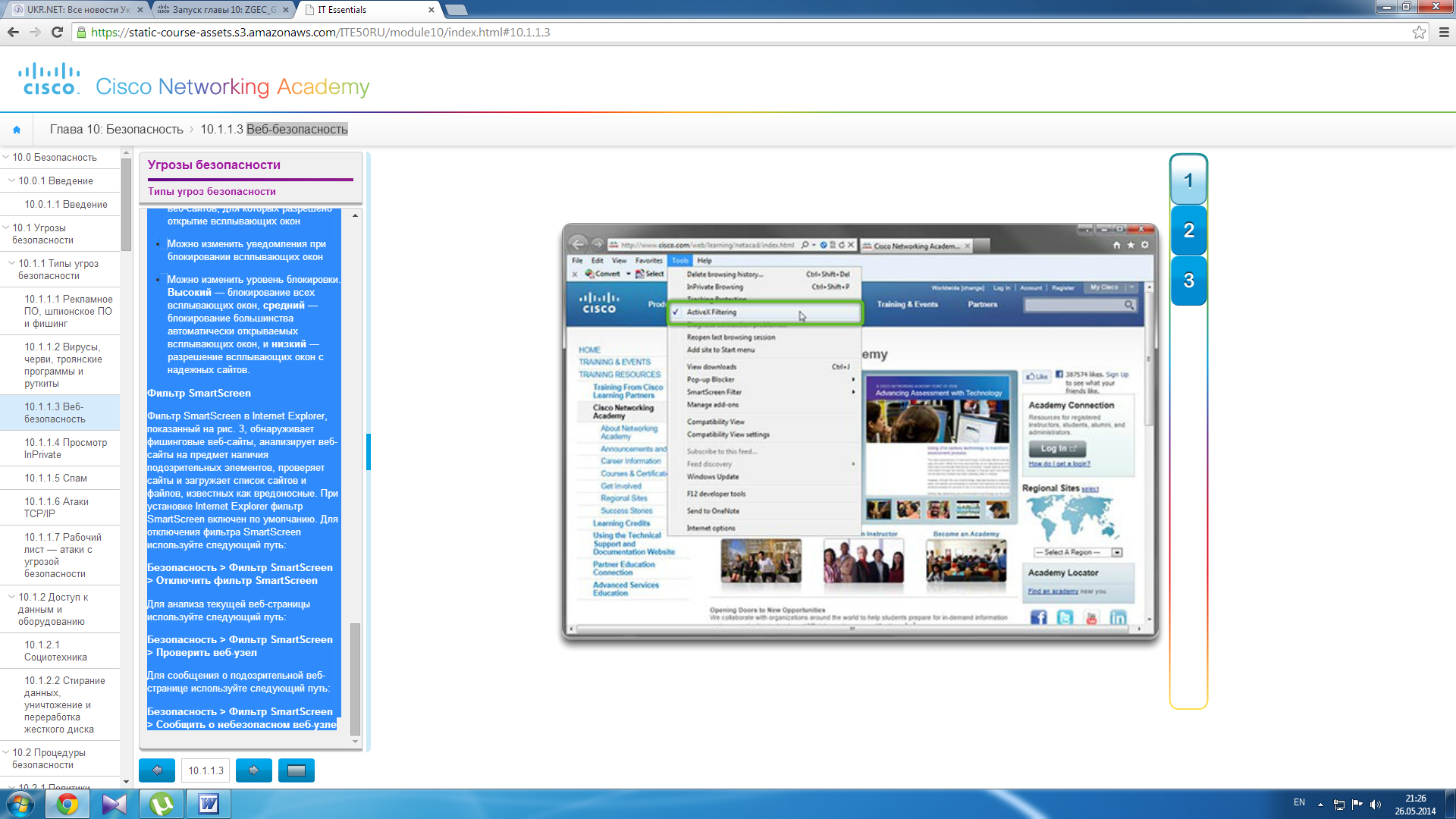Click the taskbar clock showing 21:26

point(1415,805)
